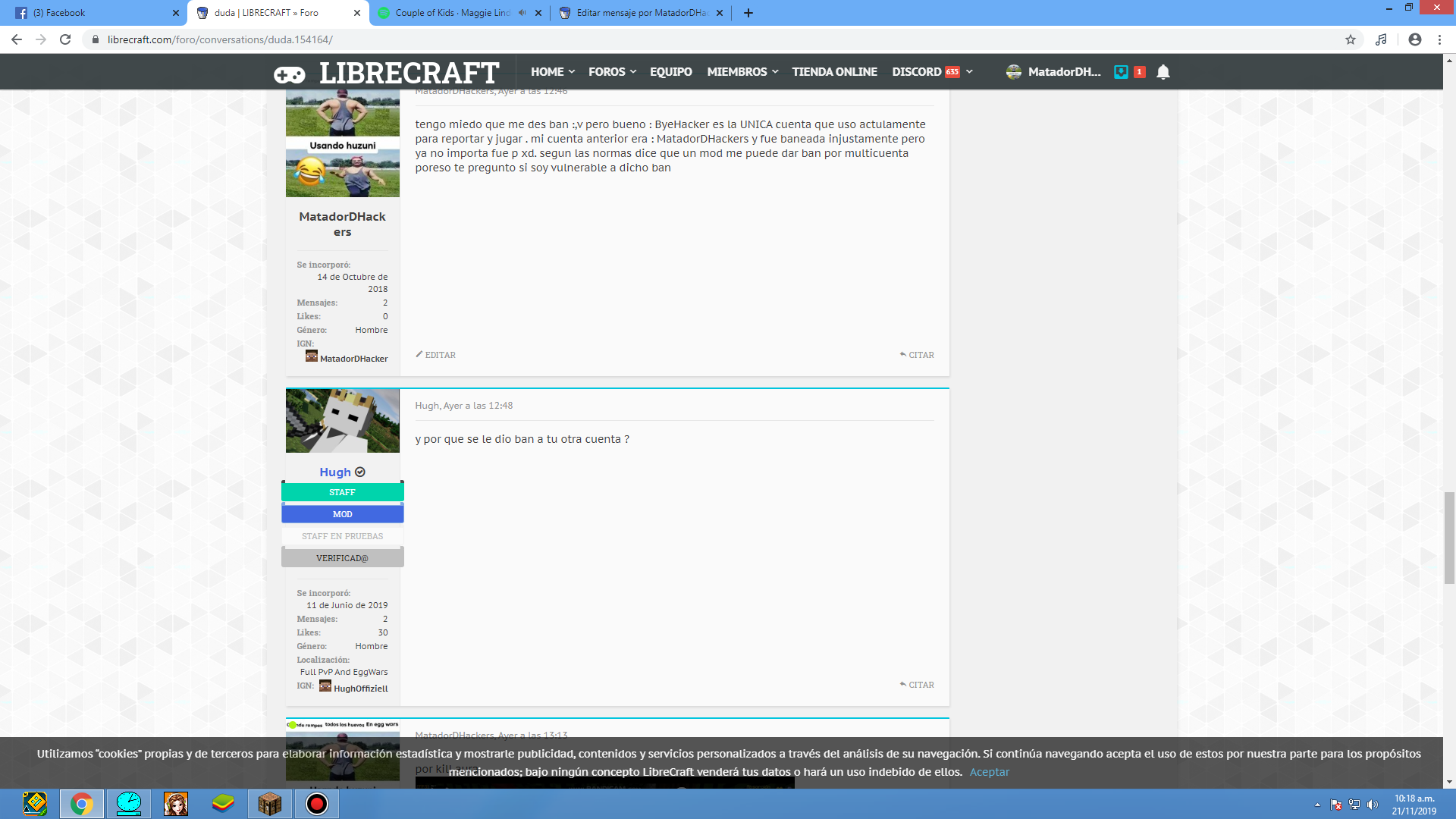Quote Hugh's message with CITAR
1456x819 pixels.
coord(917,685)
